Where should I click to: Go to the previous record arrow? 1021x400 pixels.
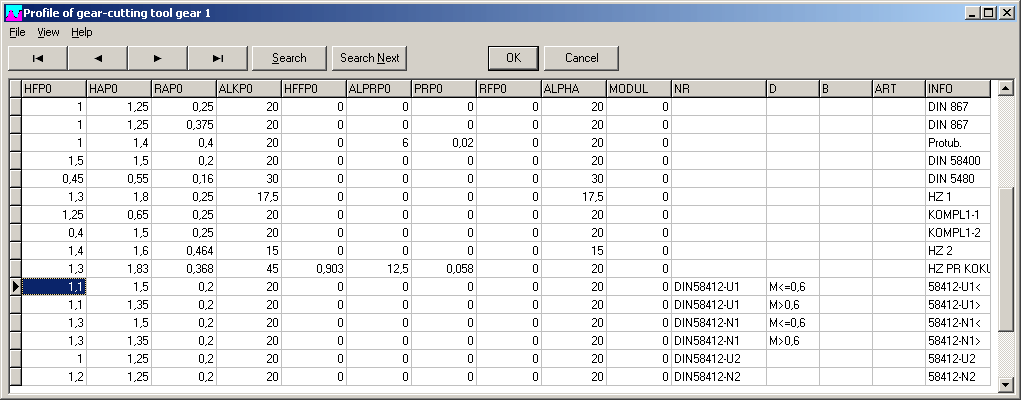point(98,58)
